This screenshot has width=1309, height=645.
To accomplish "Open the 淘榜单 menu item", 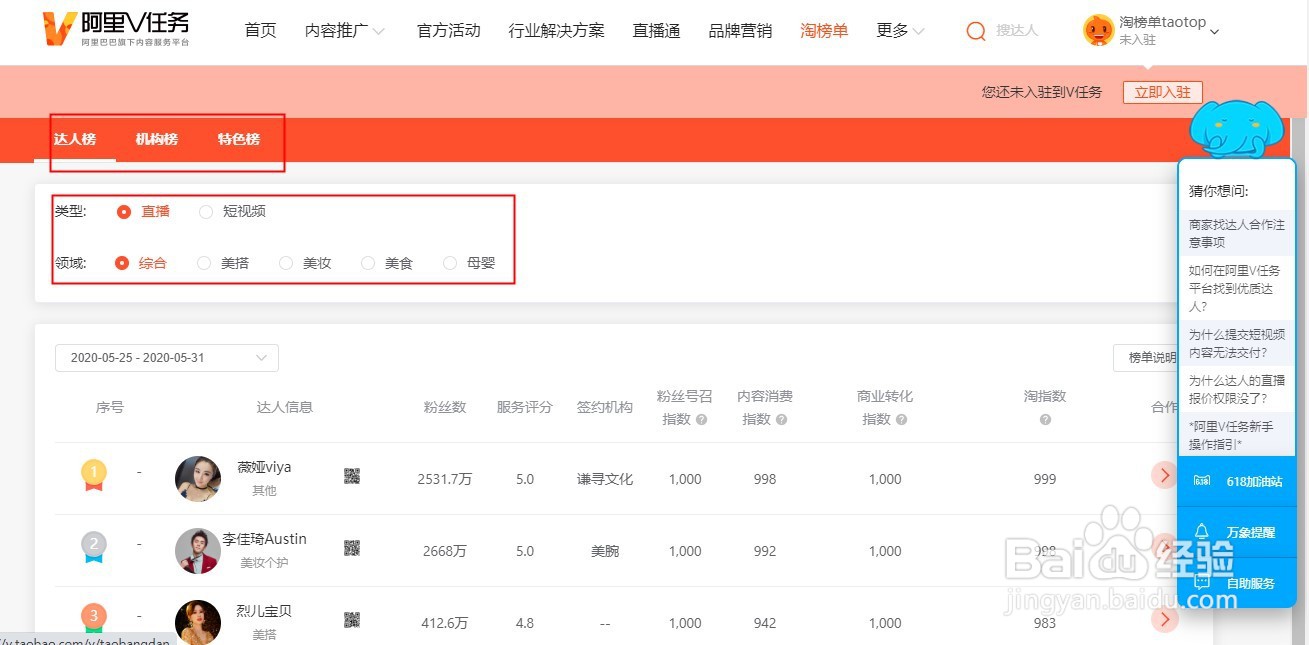I will click(x=823, y=31).
